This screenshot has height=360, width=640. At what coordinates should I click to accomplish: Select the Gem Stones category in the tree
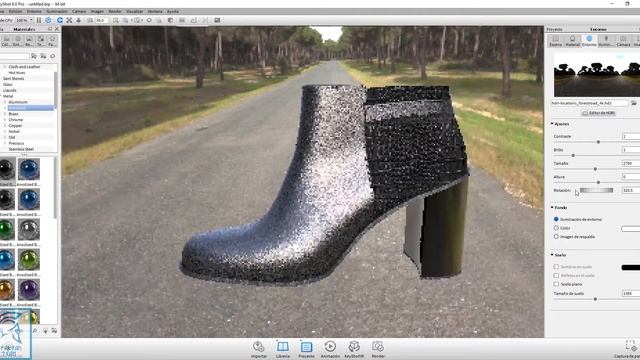click(13, 78)
